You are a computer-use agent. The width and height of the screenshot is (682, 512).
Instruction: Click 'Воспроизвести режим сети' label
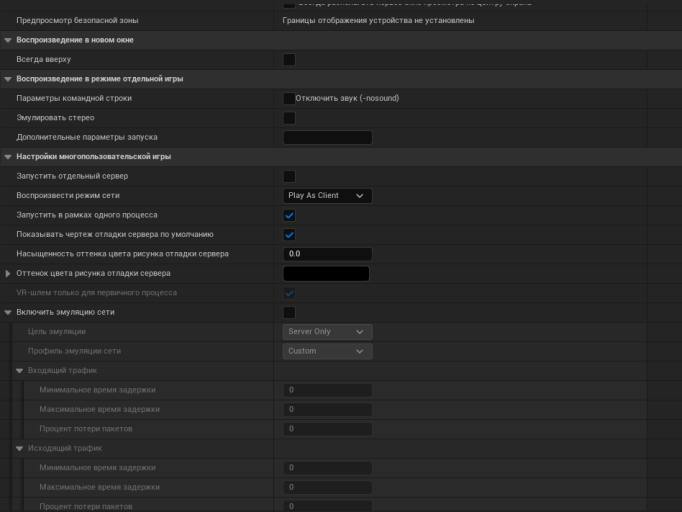[68, 196]
